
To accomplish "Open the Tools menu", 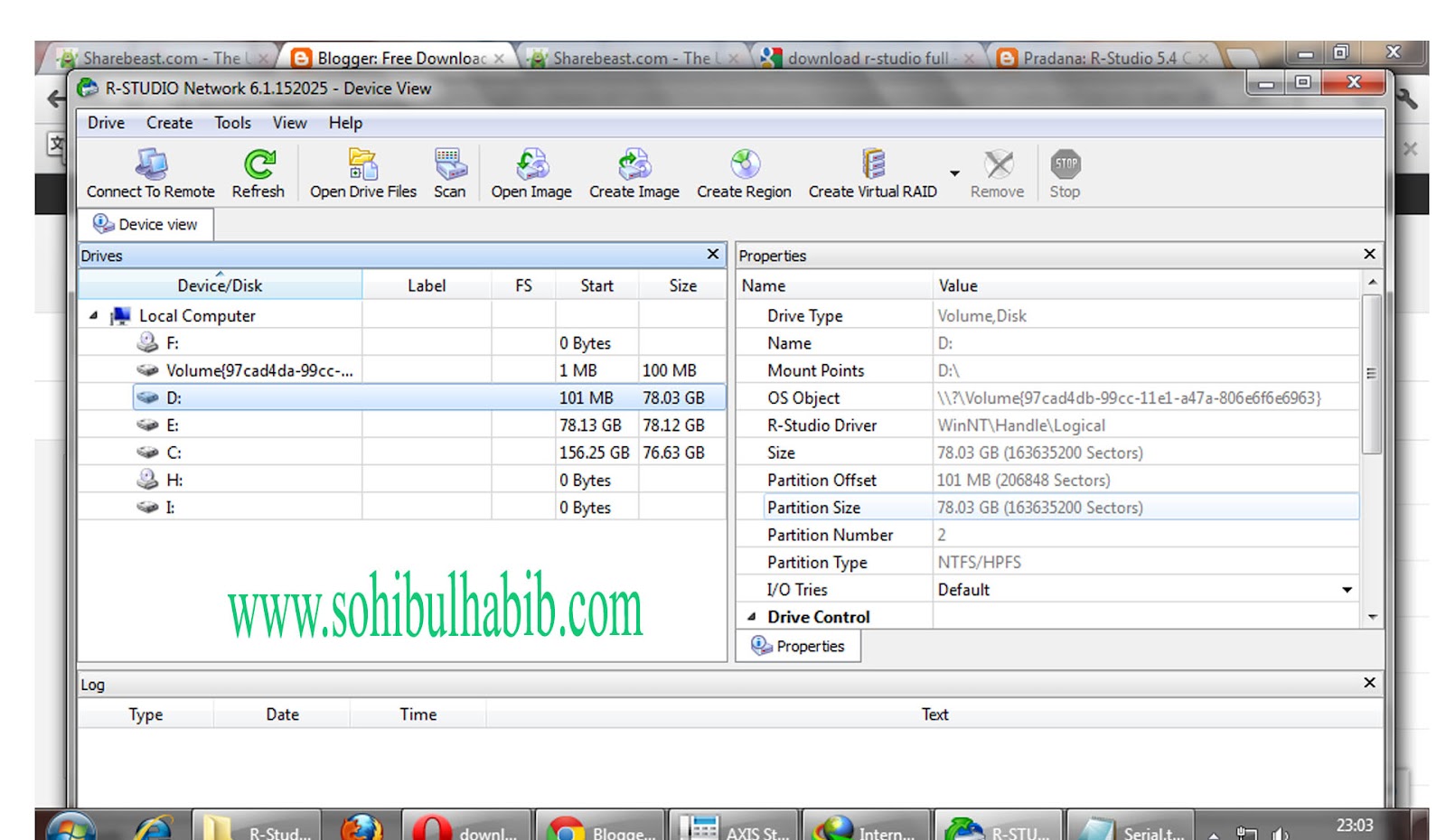I will click(x=232, y=123).
